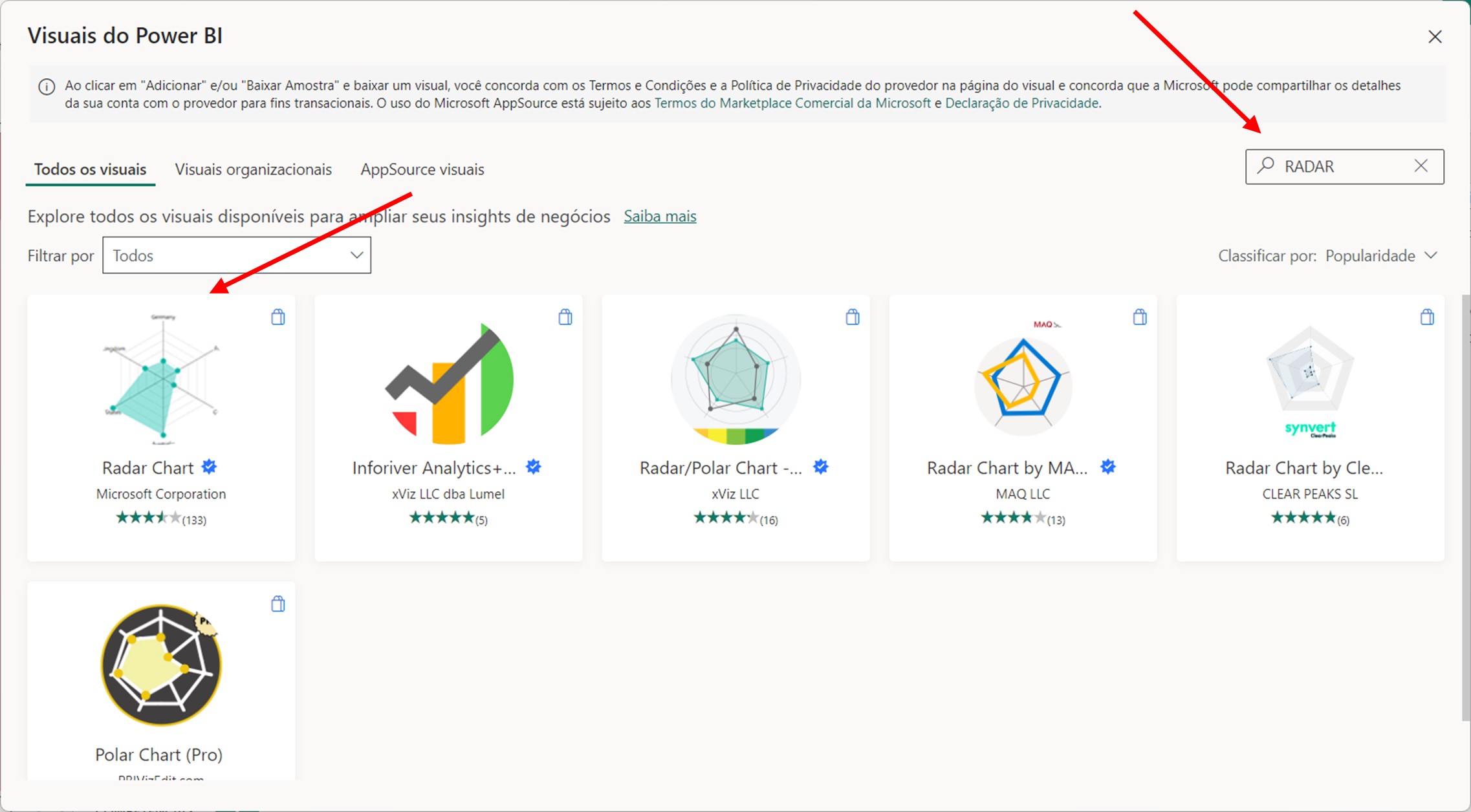This screenshot has width=1471, height=812.
Task: Click the Polar Chart (Pro) title text
Action: (x=158, y=754)
